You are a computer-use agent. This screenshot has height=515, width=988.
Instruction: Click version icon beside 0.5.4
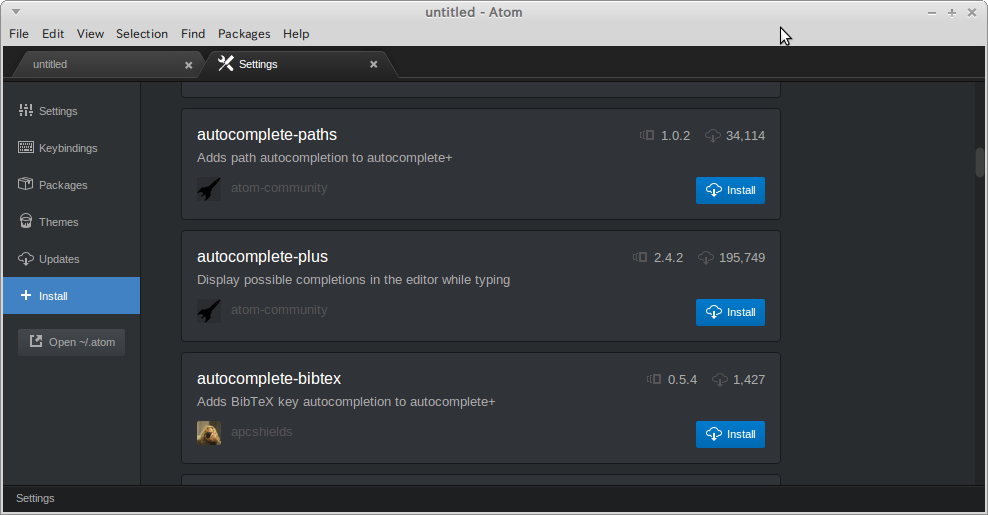(x=653, y=379)
